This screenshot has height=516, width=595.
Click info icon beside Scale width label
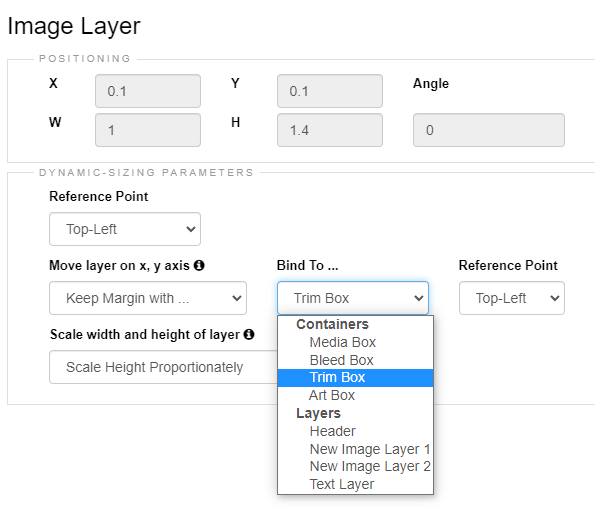(x=249, y=334)
